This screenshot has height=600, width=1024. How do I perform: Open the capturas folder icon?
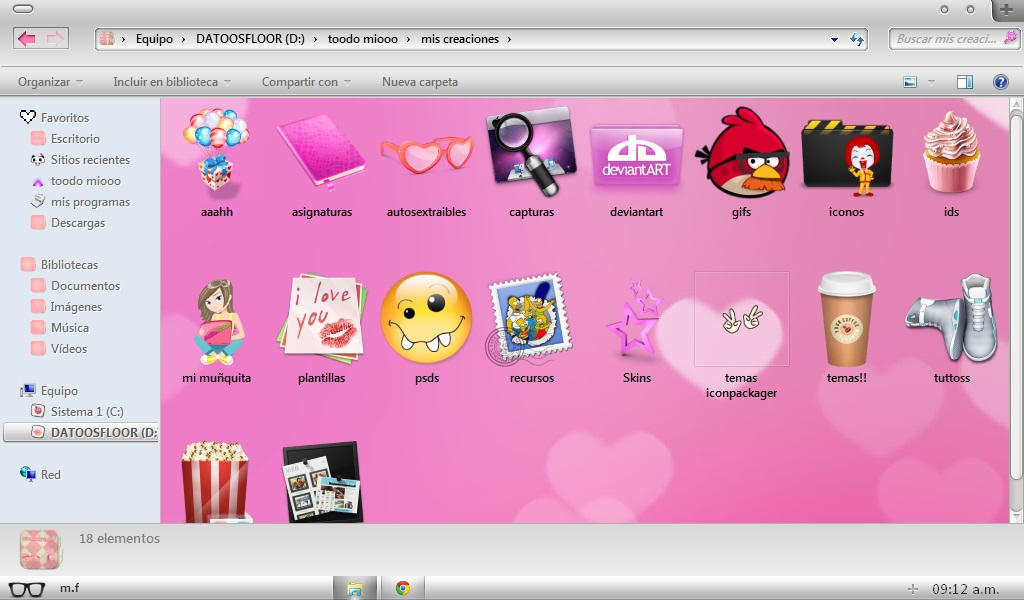[531, 155]
